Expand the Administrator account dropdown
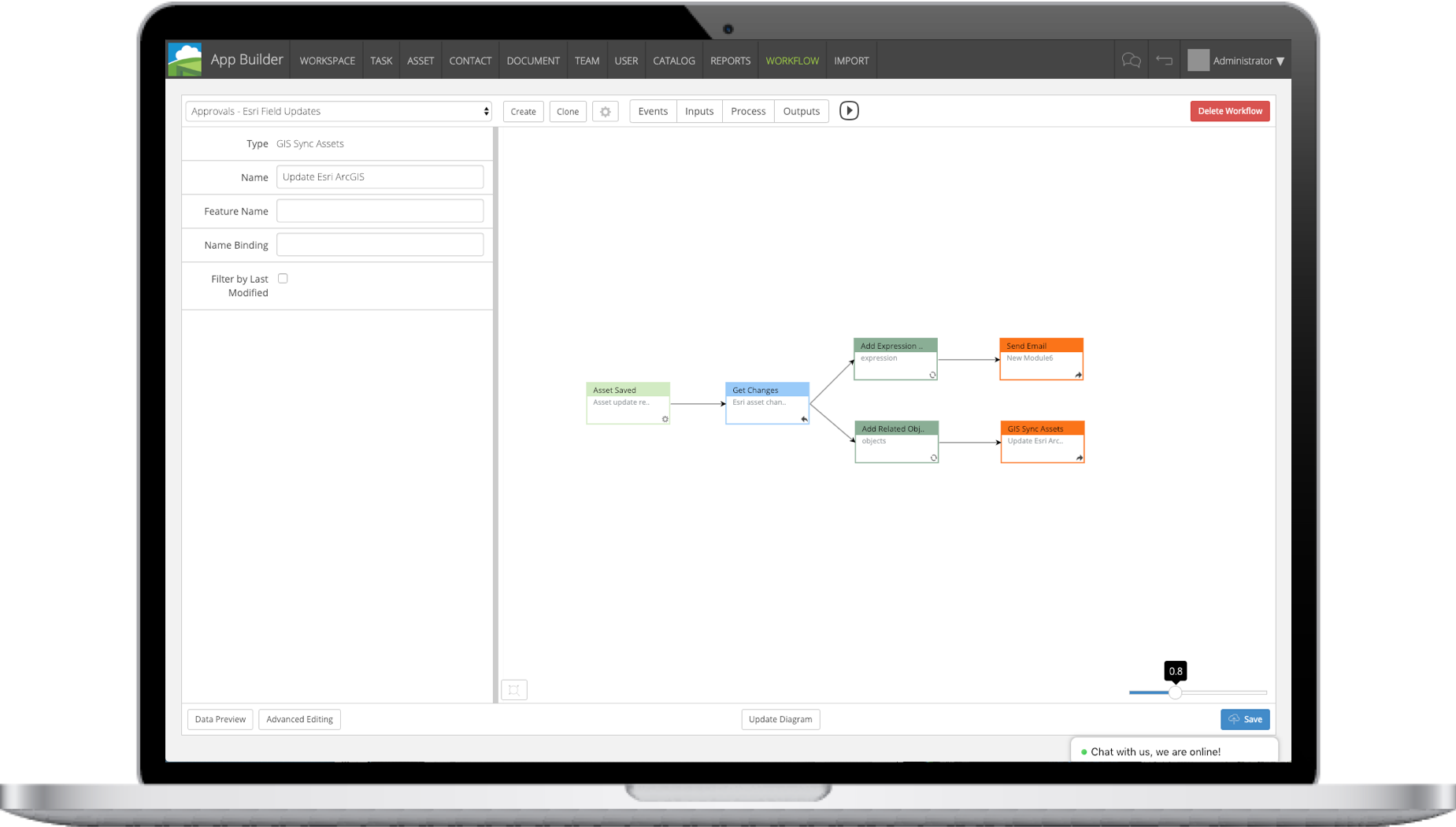The width and height of the screenshot is (1456, 827). (x=1243, y=60)
